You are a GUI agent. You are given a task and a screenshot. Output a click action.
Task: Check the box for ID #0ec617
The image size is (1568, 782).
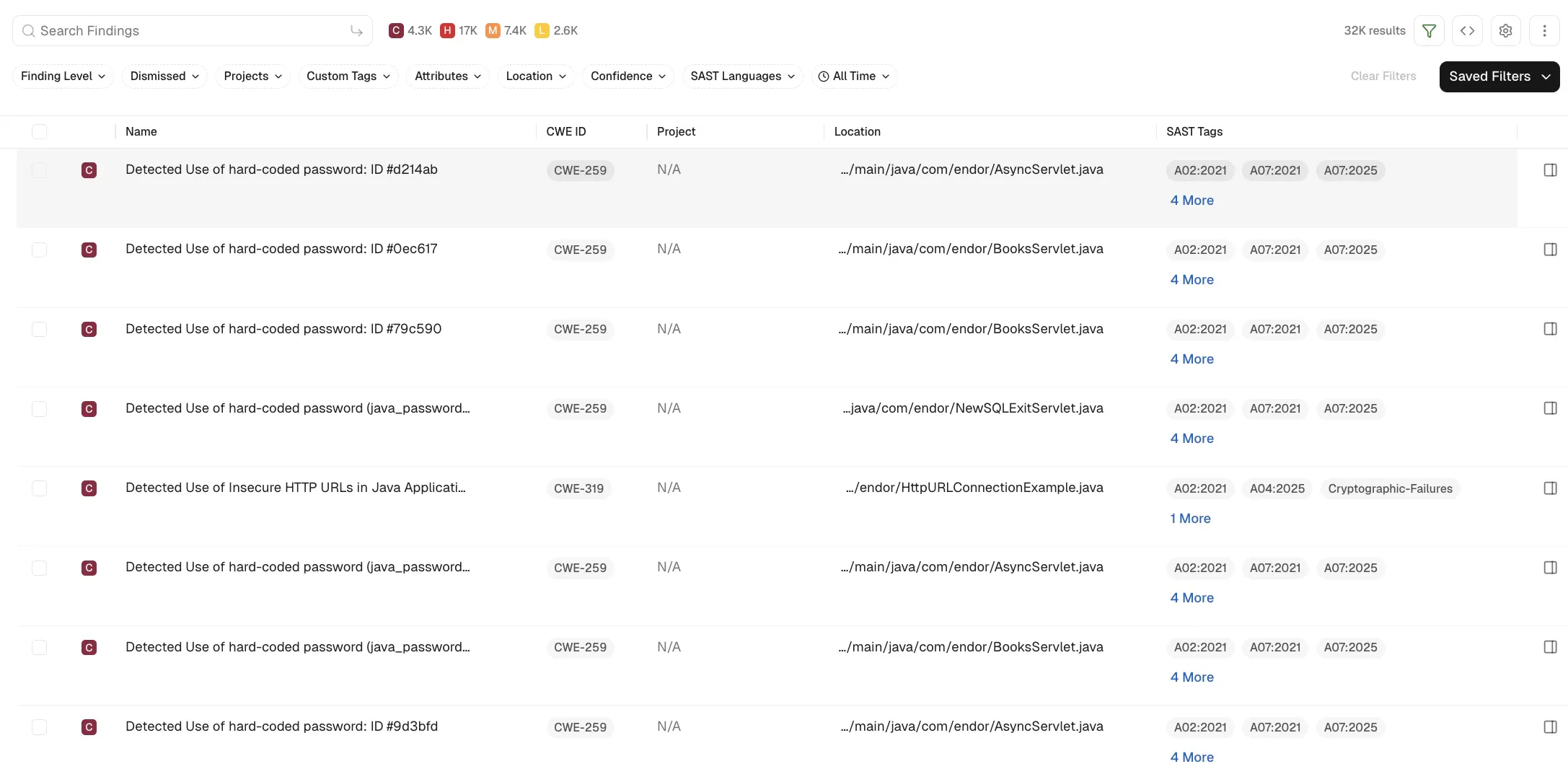click(40, 250)
